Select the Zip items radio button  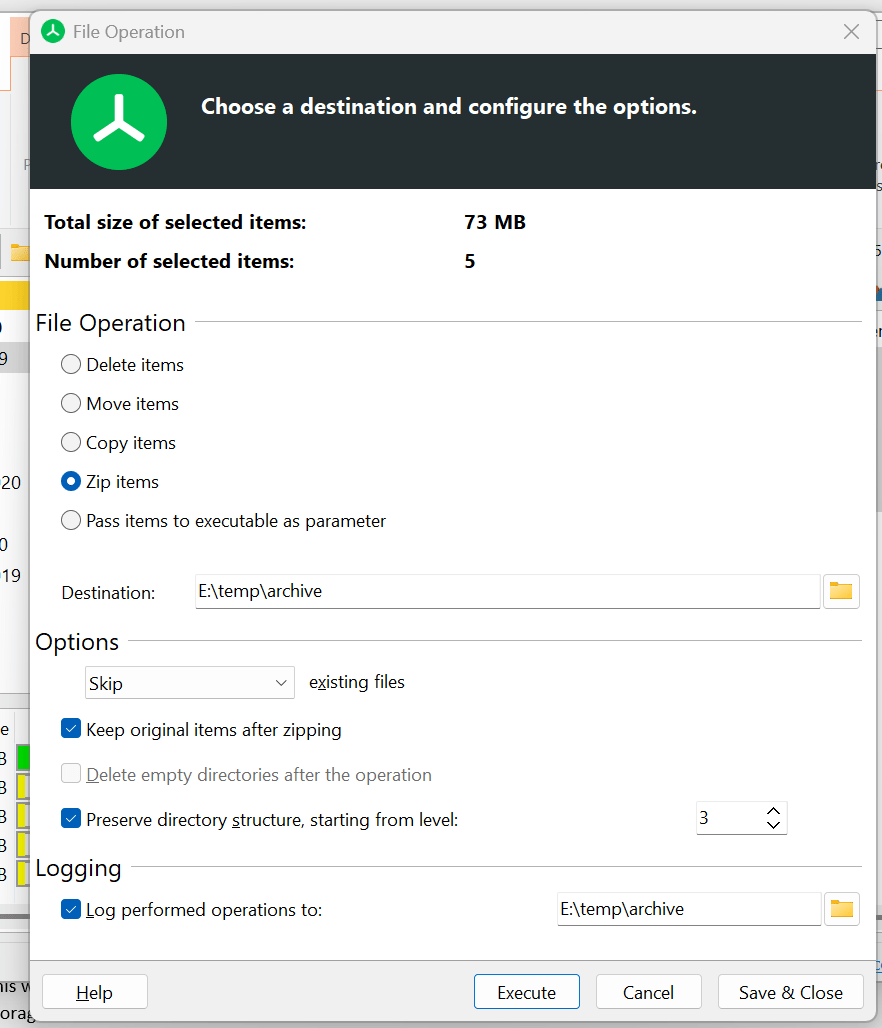[71, 482]
